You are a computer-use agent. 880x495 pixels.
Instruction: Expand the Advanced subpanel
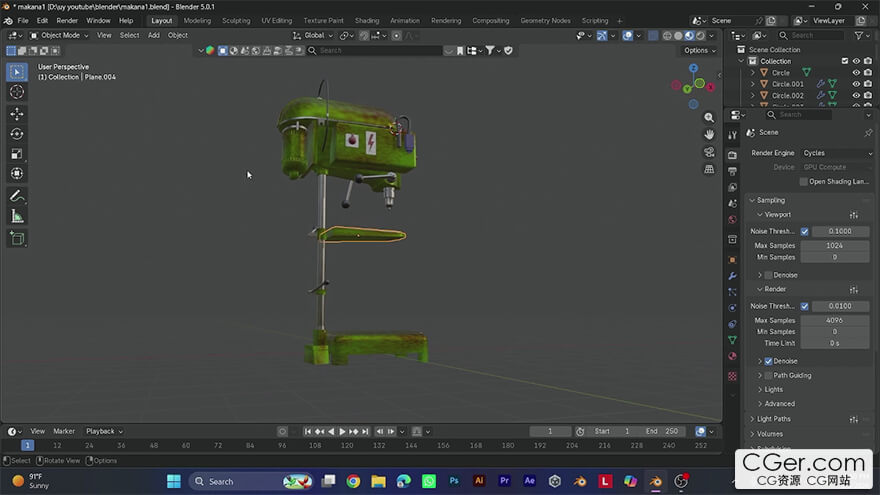point(779,404)
